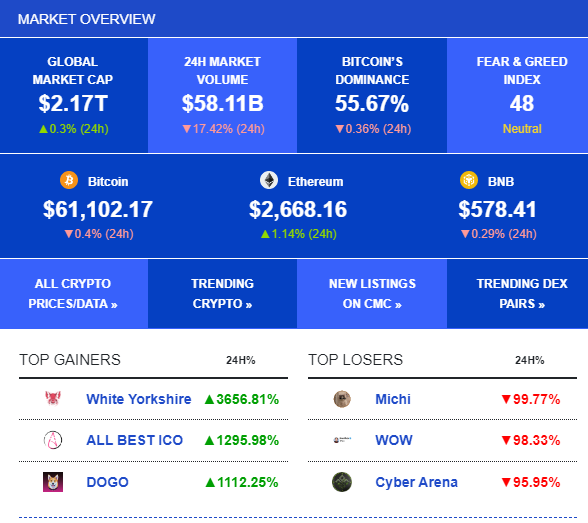Click Bitcoin price $61,102.17
This screenshot has height=523, width=588.
98,209
